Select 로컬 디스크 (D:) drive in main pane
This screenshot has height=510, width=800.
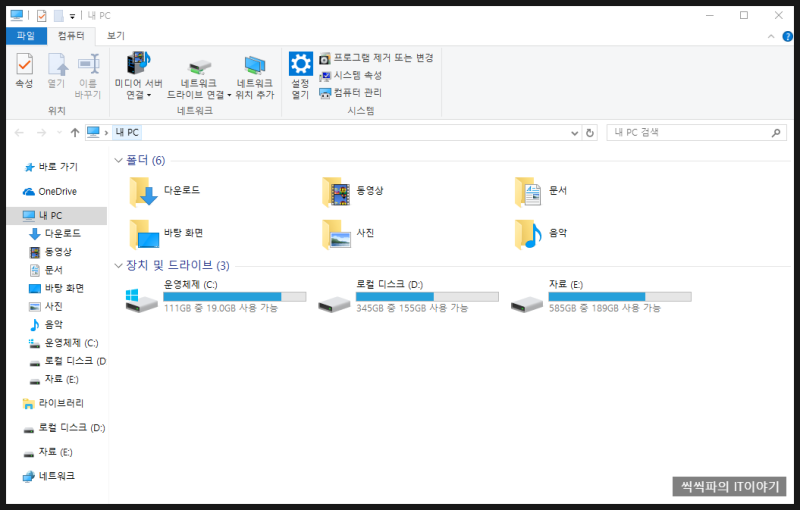coord(408,296)
